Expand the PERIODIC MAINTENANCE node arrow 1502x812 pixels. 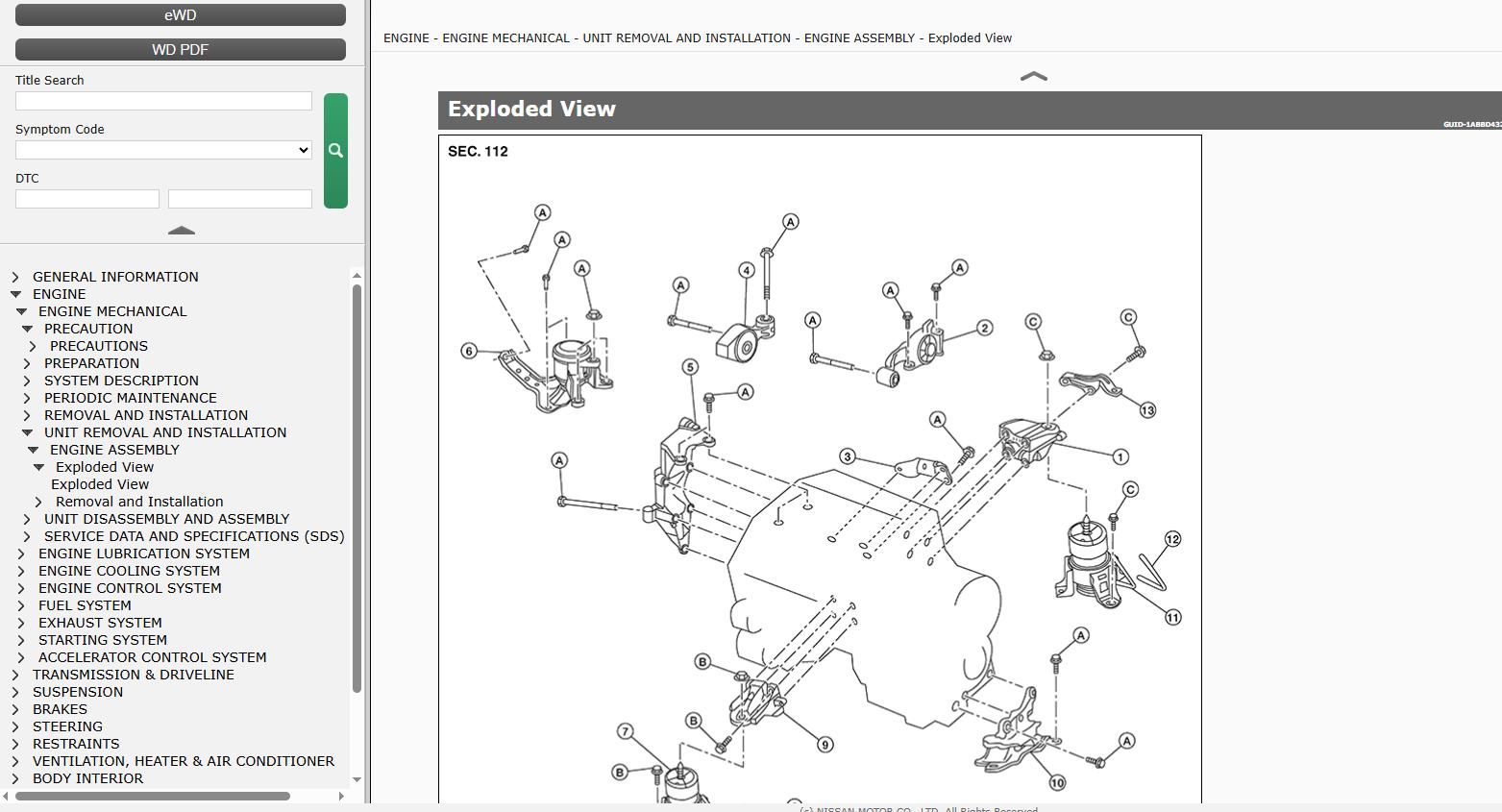point(27,398)
